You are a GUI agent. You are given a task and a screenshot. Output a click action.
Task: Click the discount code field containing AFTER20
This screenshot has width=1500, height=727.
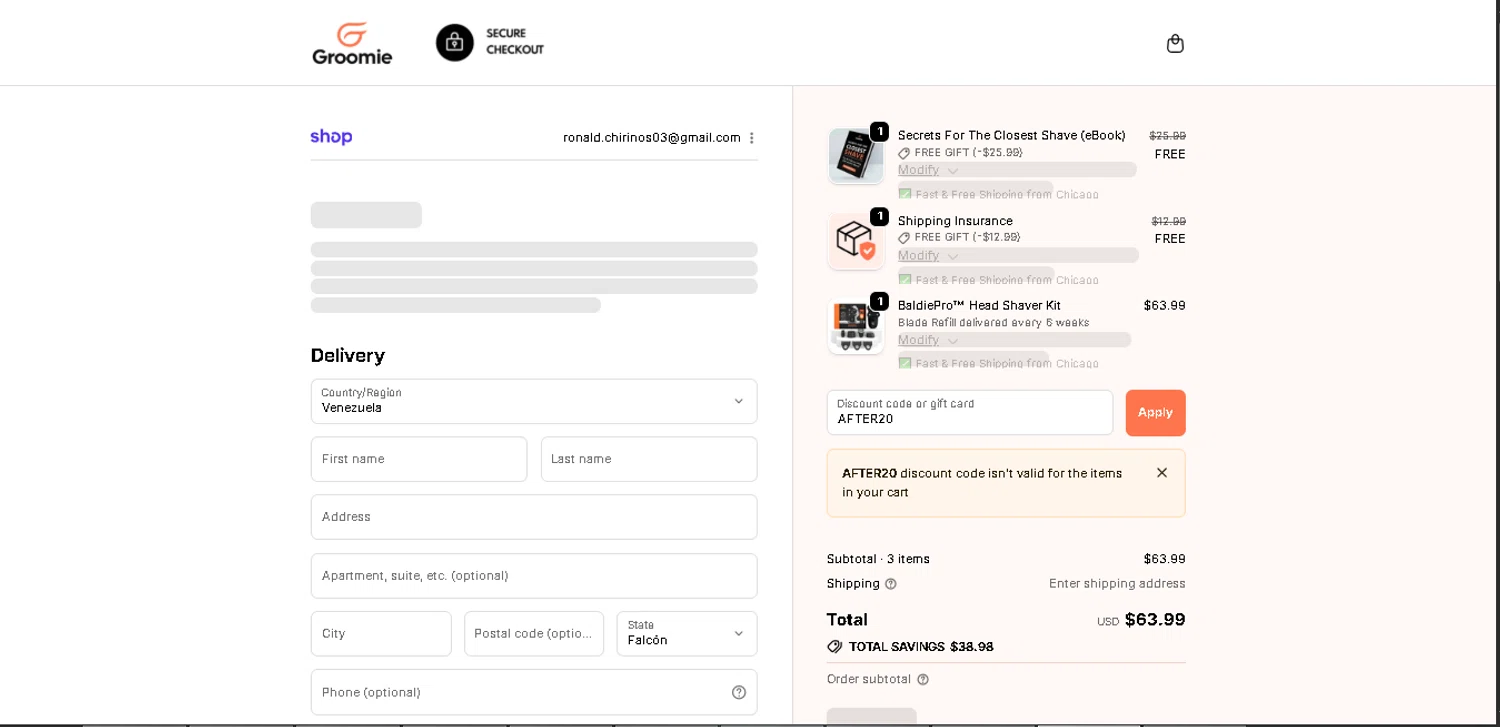point(970,413)
